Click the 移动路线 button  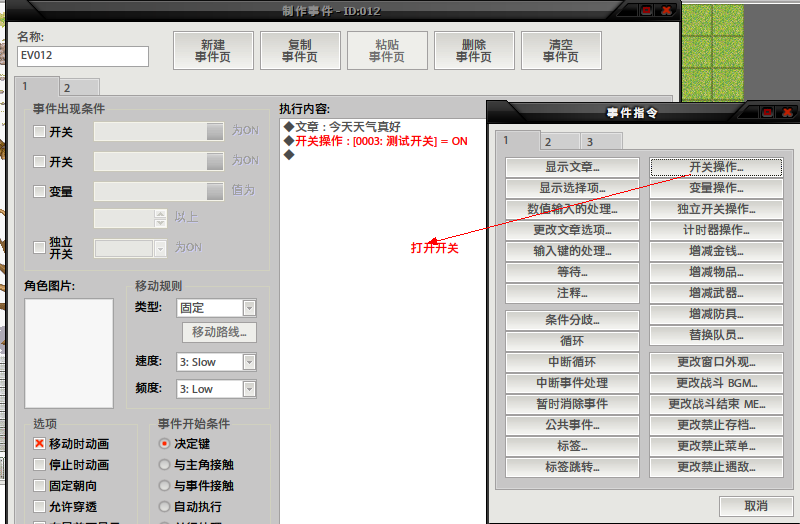tap(219, 332)
